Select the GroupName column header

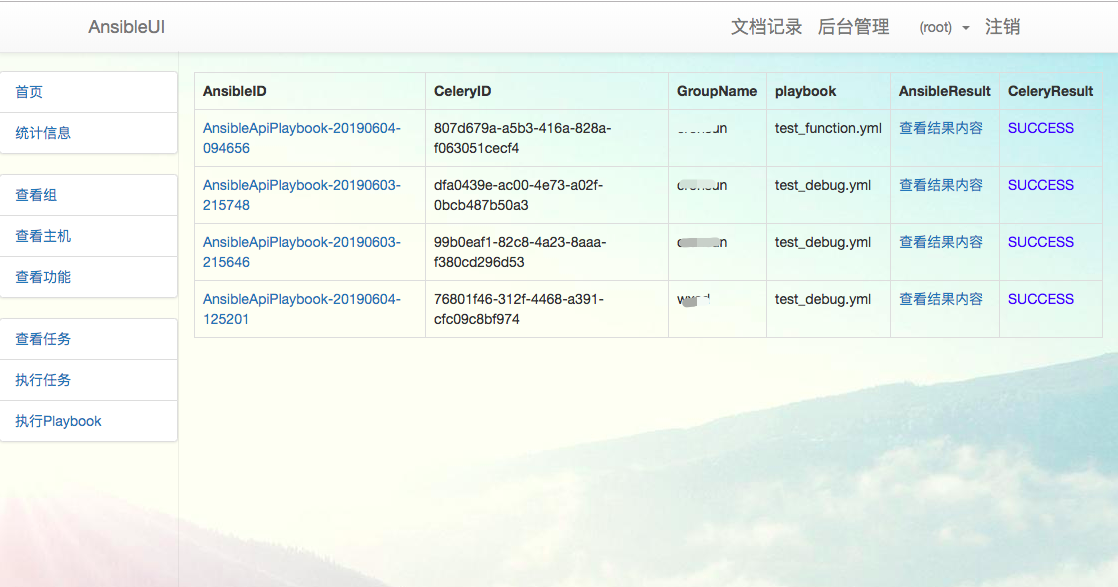717,91
